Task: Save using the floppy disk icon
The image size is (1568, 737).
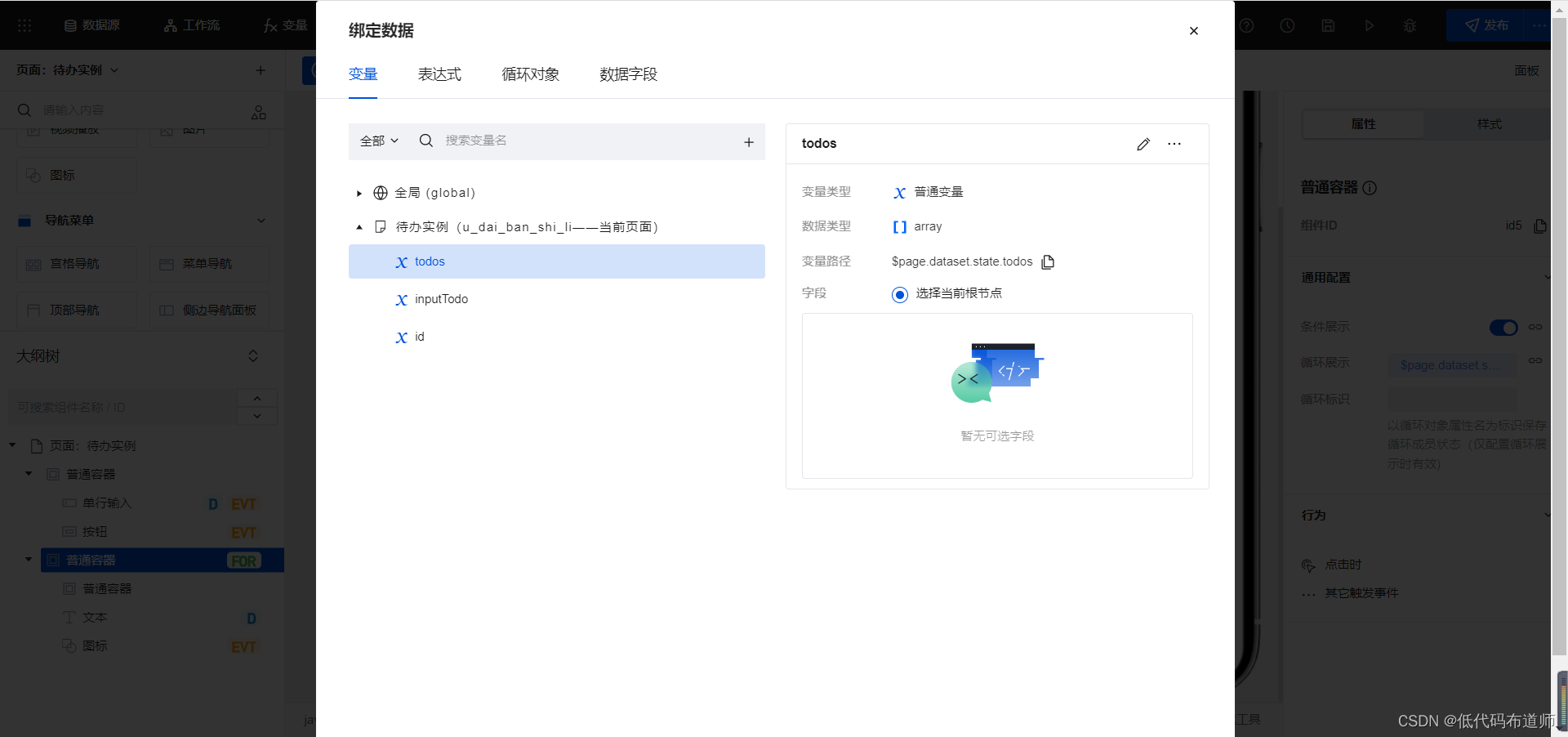Action: coord(1328,25)
